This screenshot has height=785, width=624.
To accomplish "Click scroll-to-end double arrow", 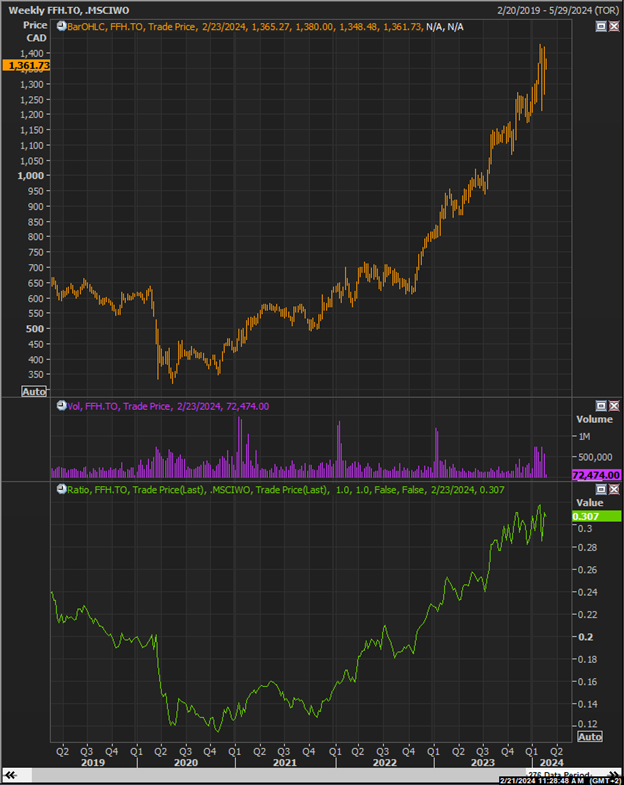I will point(613,774).
